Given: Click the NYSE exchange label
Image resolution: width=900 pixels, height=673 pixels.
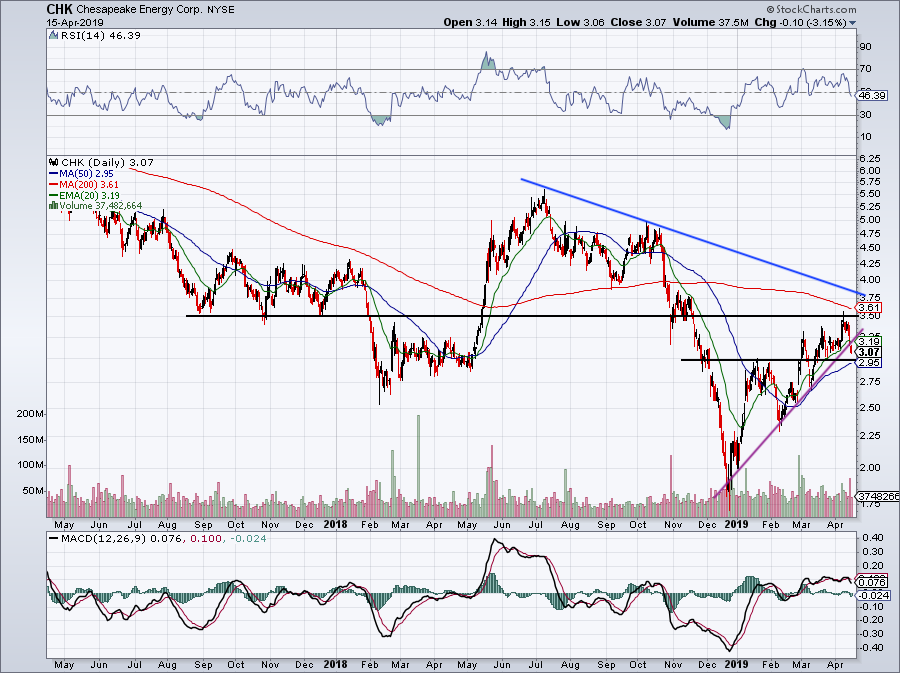Looking at the screenshot, I should (220, 10).
